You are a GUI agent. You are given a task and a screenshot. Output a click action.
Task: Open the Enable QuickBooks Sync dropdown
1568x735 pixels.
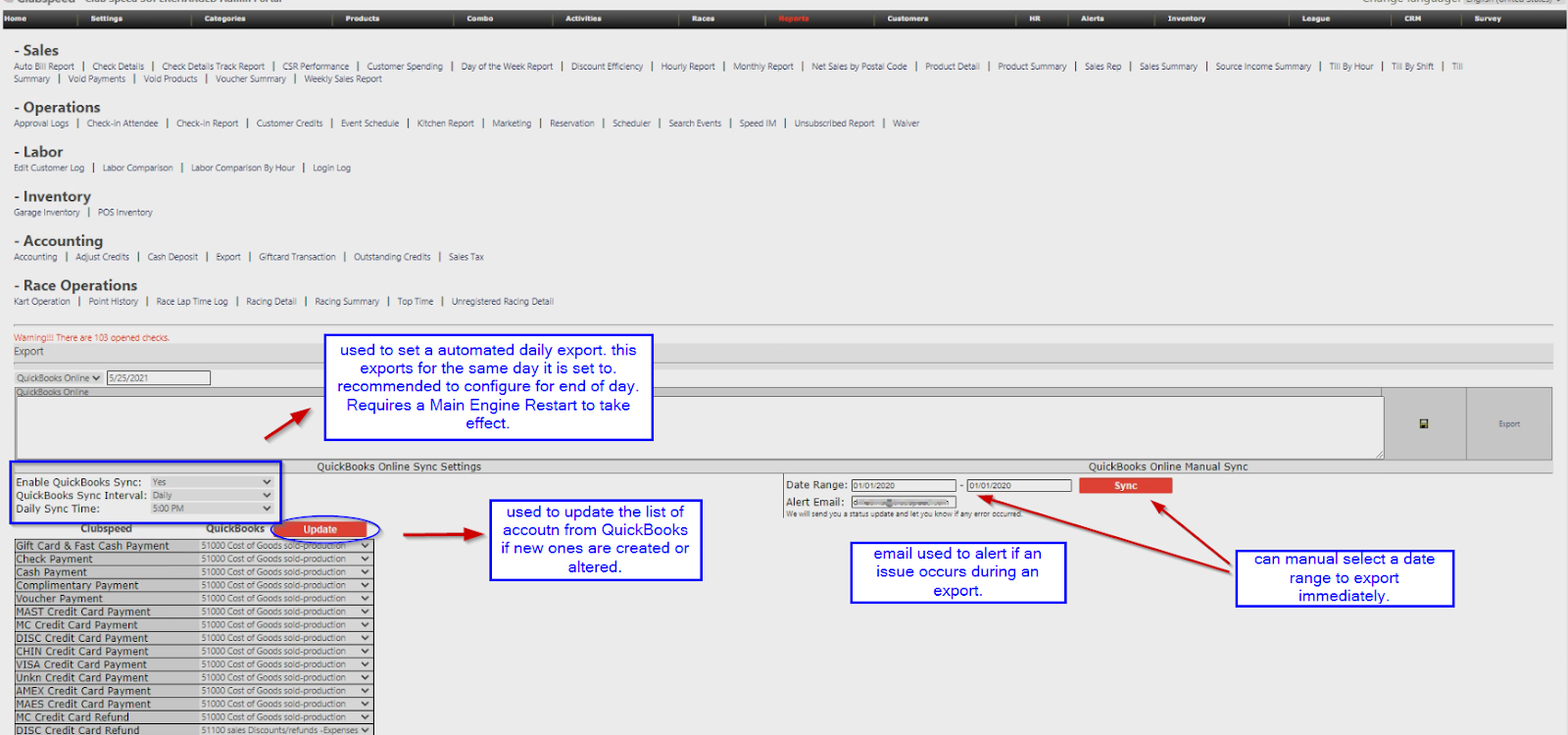(x=212, y=482)
